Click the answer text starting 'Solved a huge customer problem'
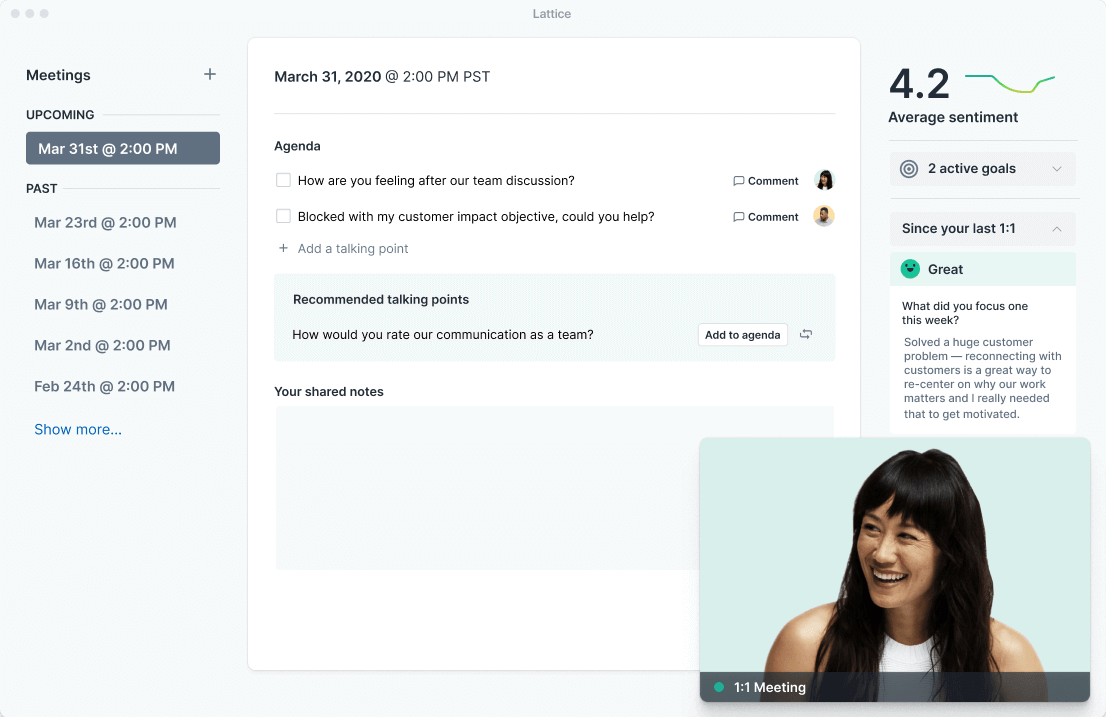 [982, 378]
